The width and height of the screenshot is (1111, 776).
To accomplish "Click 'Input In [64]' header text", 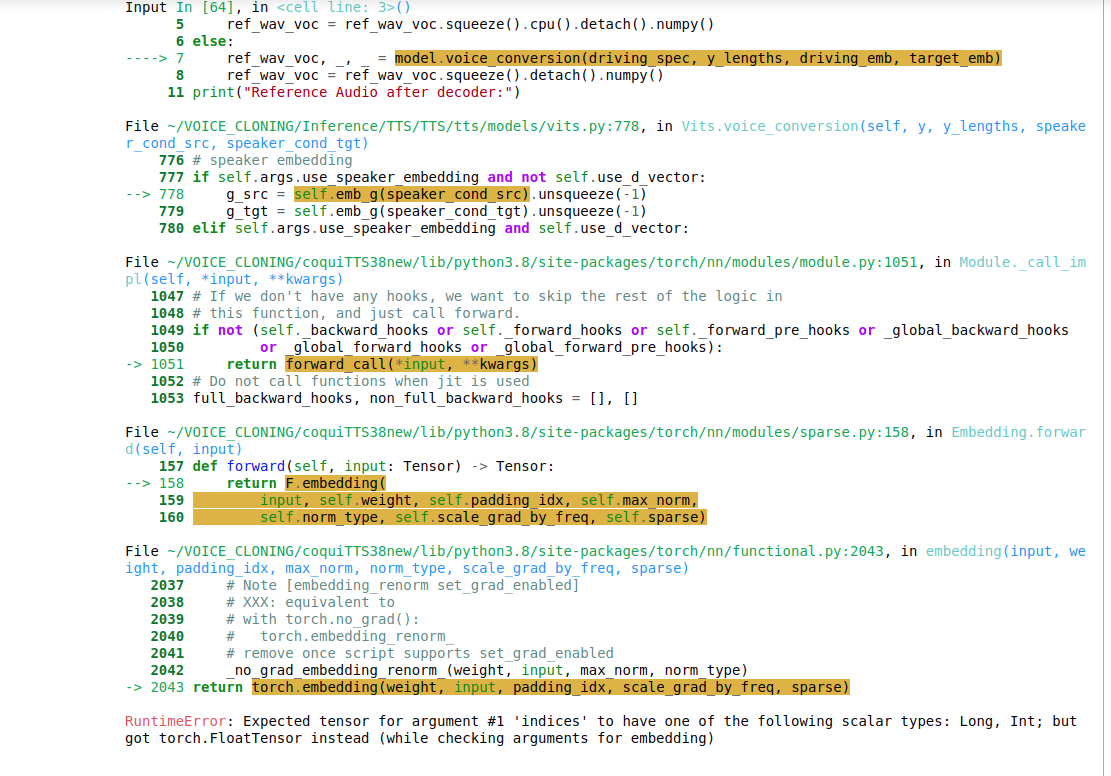I will 184,8.
